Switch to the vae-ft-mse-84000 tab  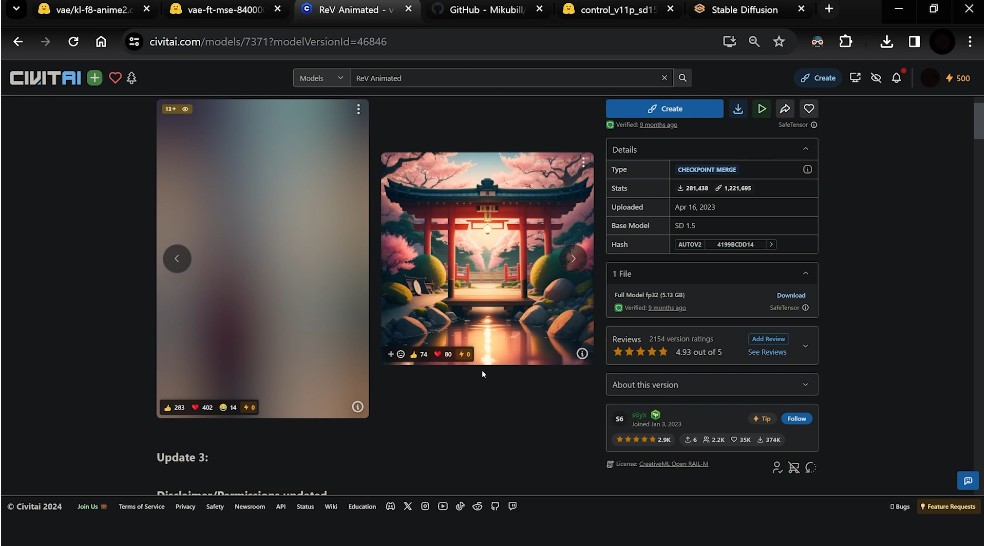tap(225, 9)
